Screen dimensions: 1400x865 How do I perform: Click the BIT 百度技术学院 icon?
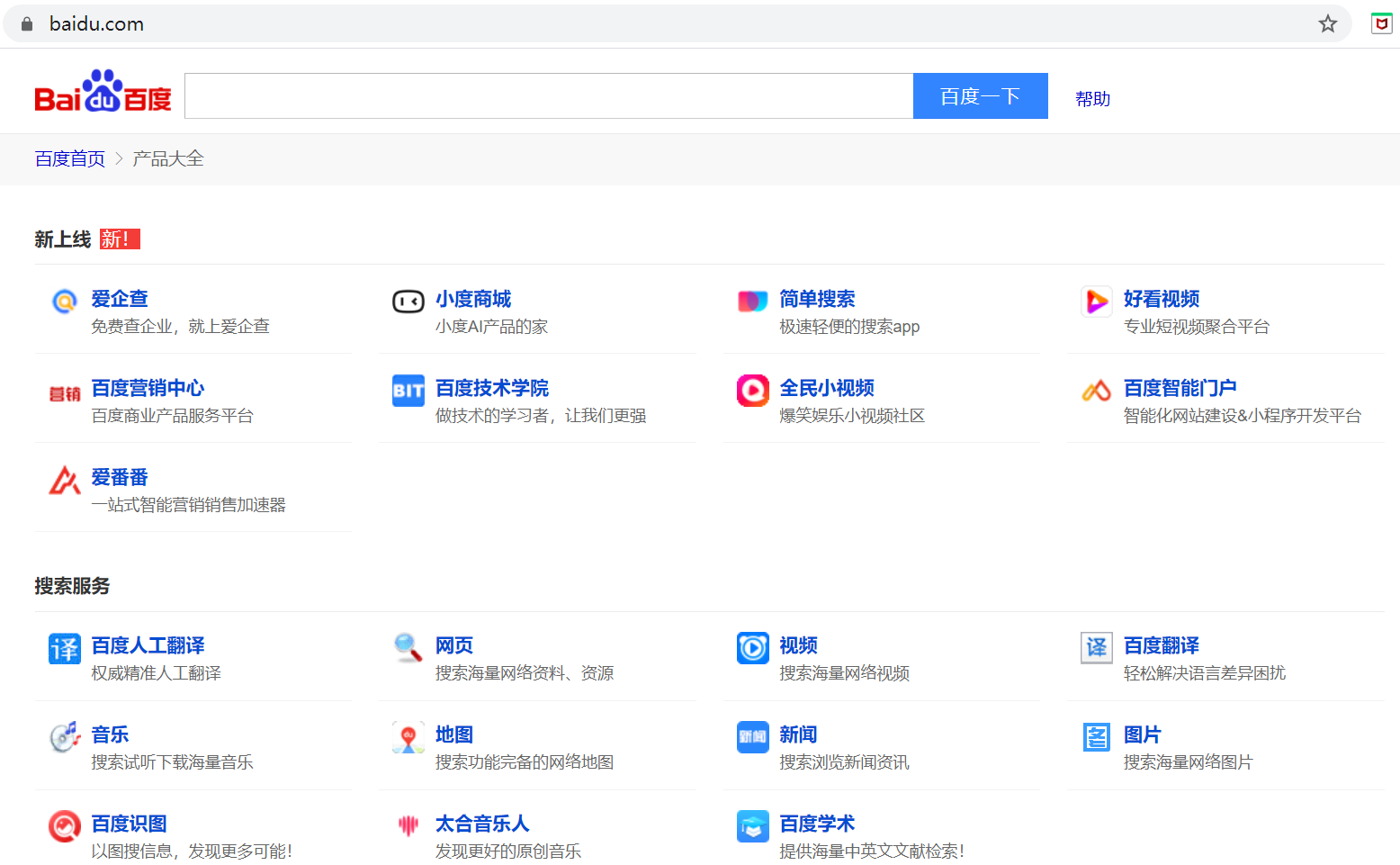(x=408, y=391)
